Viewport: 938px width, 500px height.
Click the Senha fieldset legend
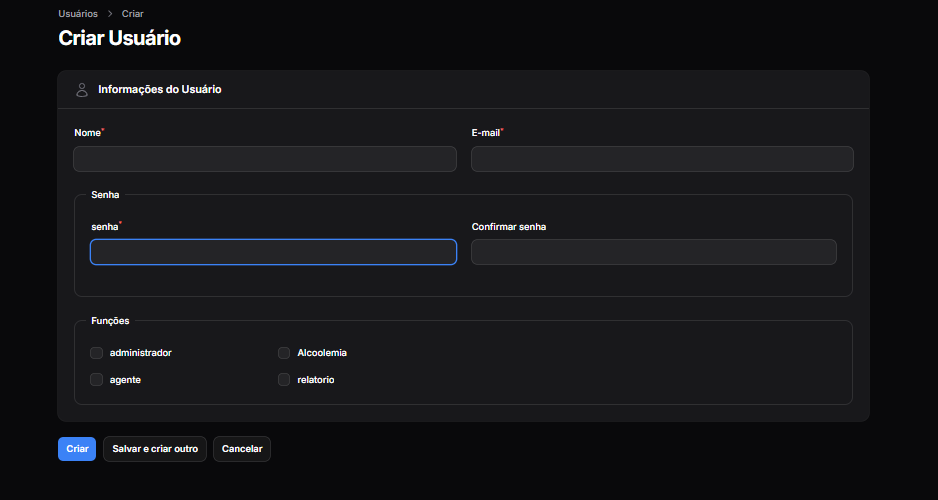click(x=105, y=194)
